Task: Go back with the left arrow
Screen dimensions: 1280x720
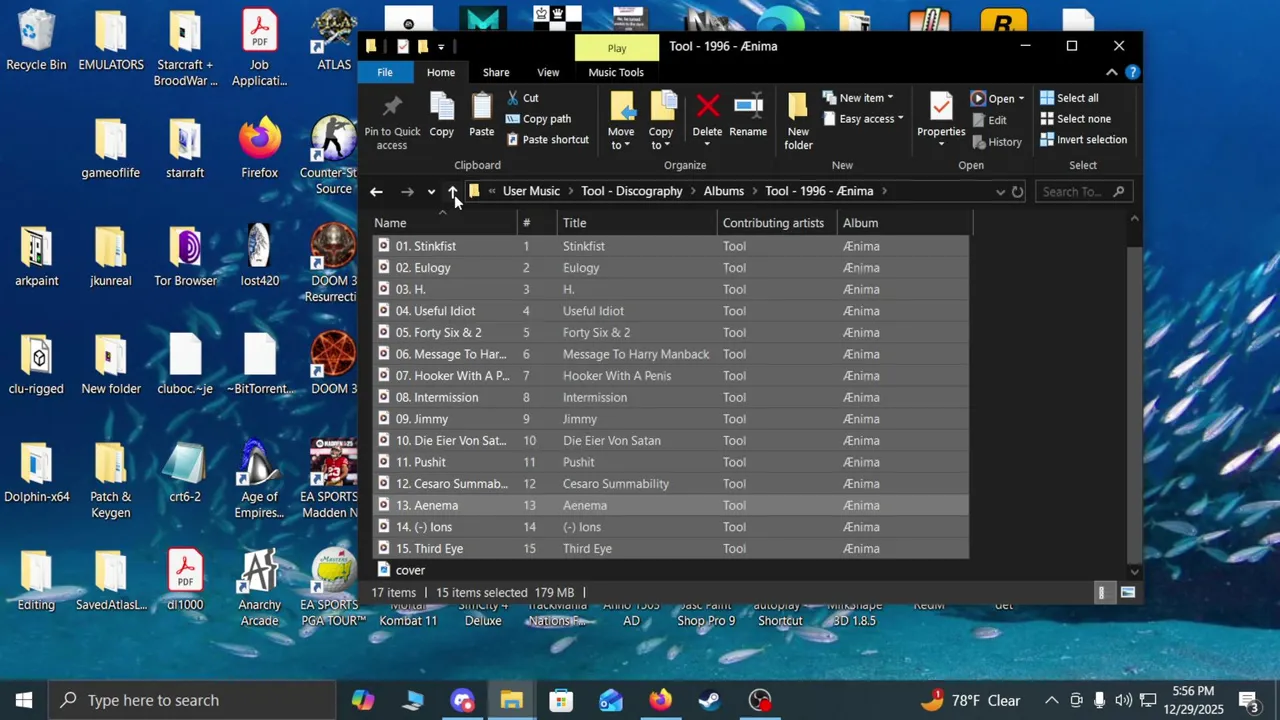Action: coord(376,192)
